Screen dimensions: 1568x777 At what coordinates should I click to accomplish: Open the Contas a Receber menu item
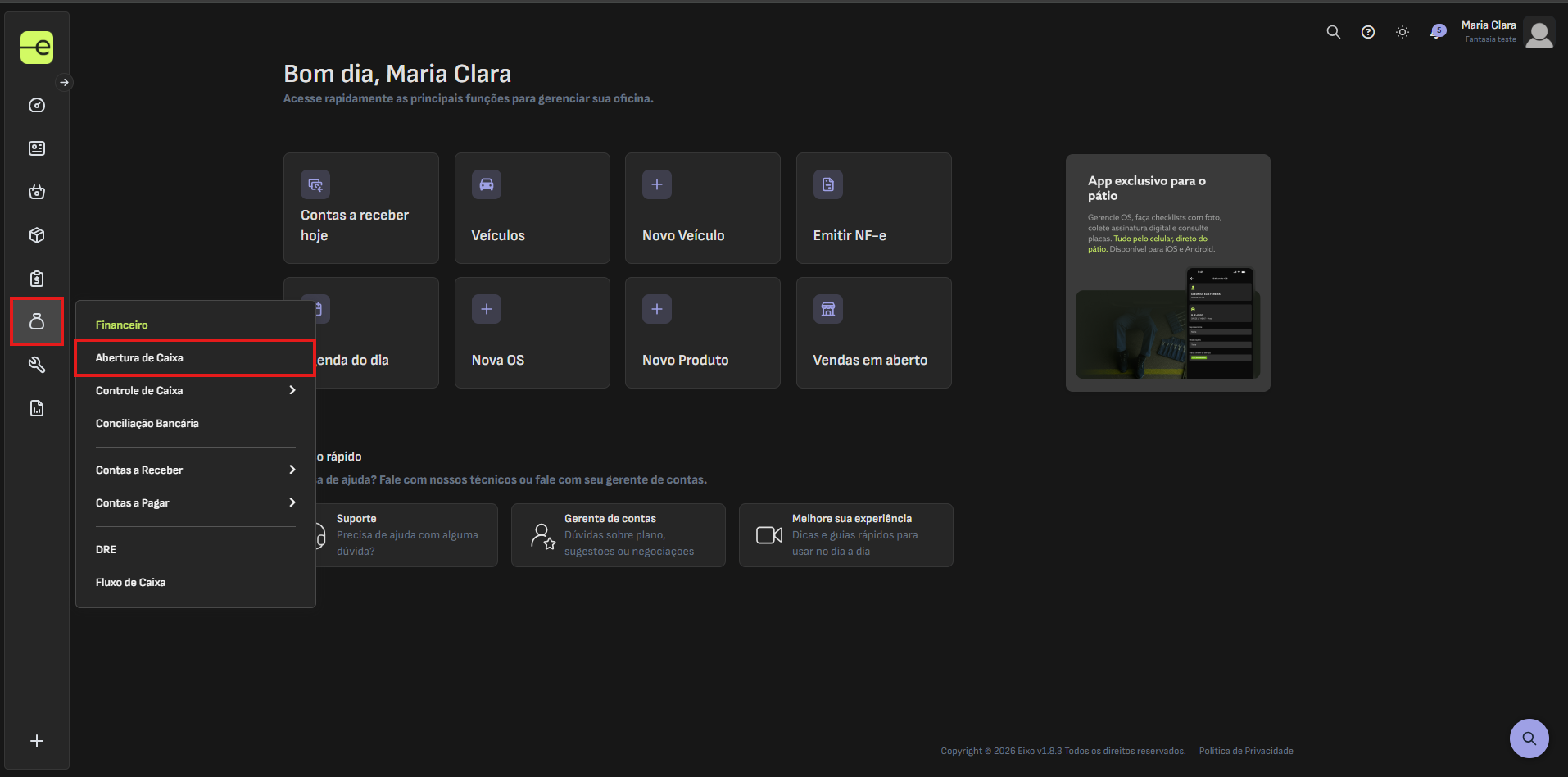coord(195,470)
